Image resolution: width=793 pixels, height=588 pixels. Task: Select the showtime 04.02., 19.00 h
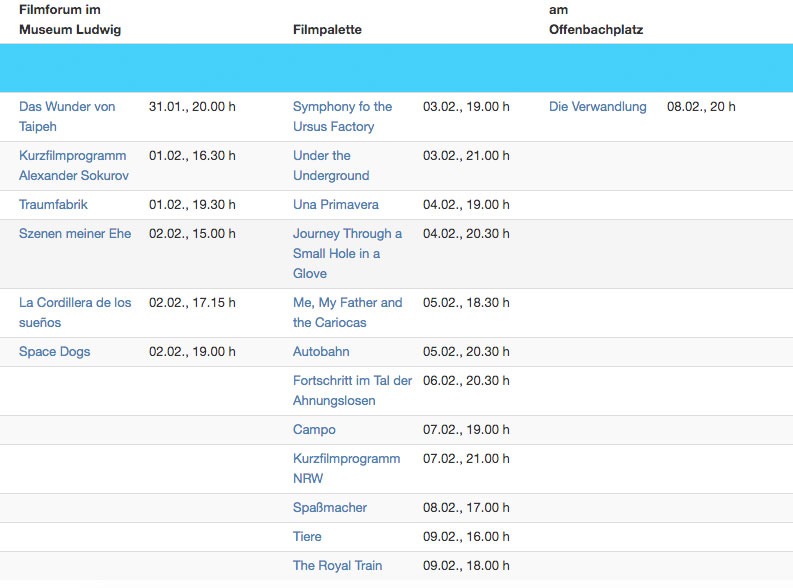(x=466, y=205)
